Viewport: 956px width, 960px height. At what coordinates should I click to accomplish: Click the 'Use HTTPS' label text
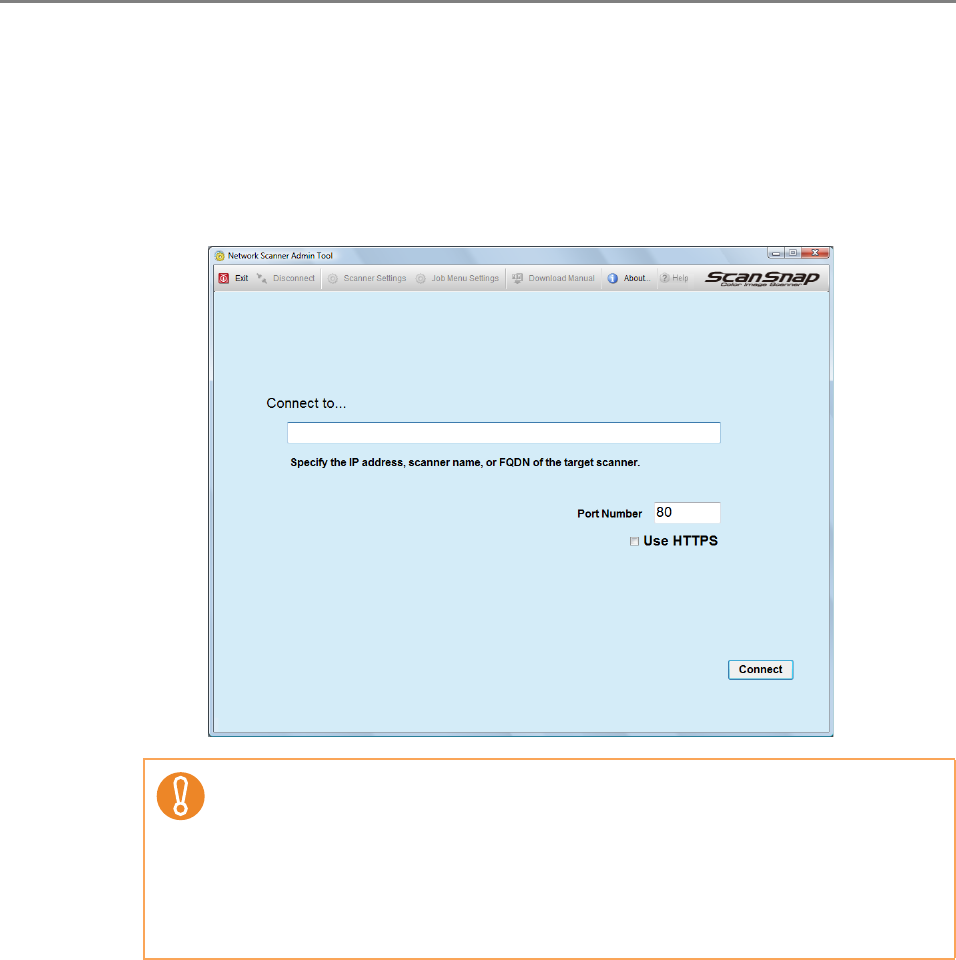pyautogui.click(x=680, y=541)
